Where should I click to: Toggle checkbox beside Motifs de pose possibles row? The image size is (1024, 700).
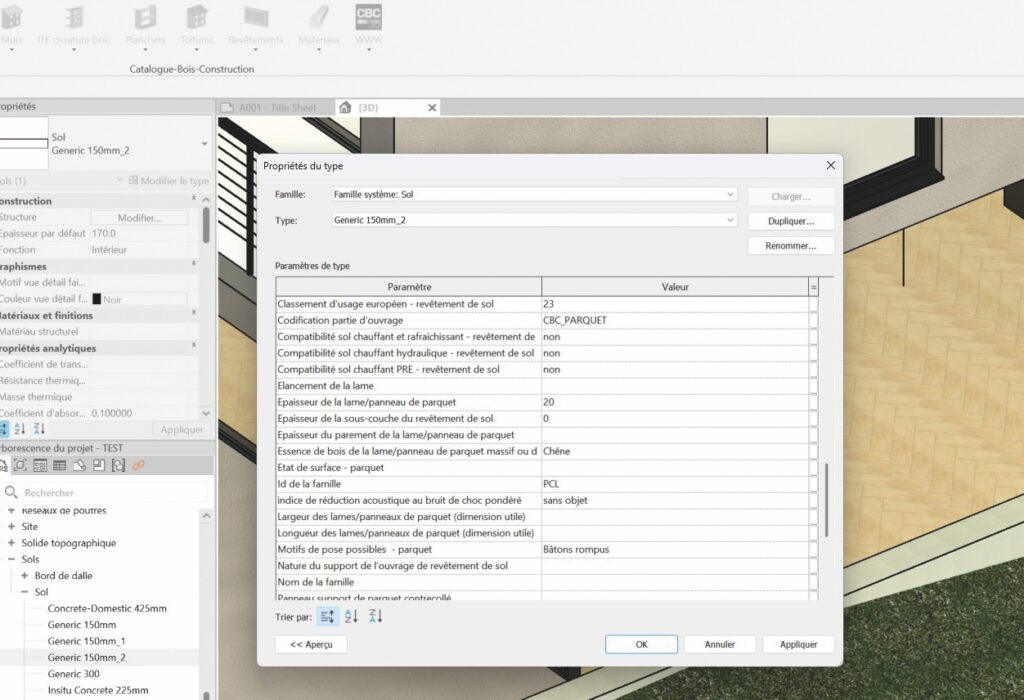point(813,549)
